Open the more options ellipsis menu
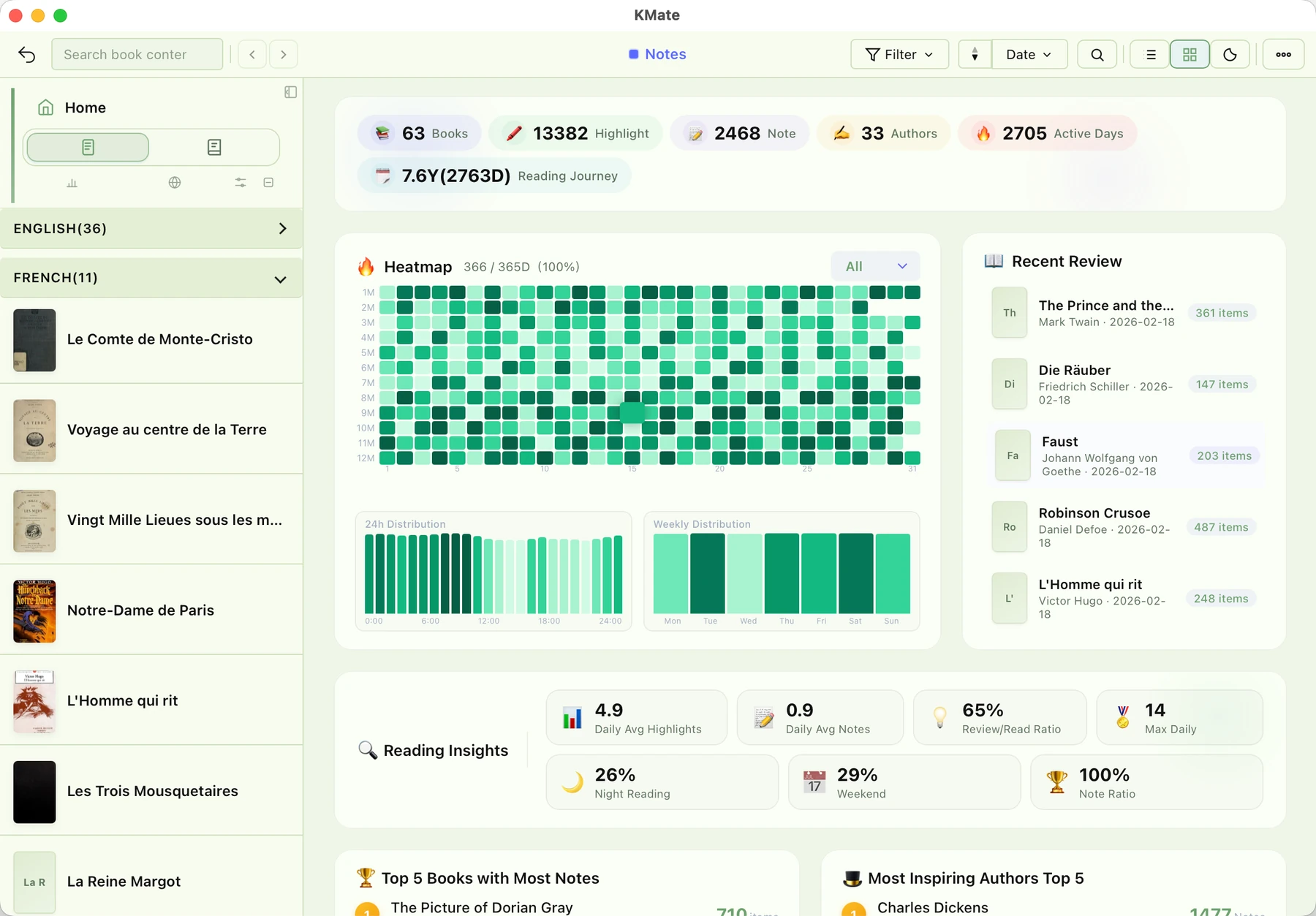 point(1284,54)
